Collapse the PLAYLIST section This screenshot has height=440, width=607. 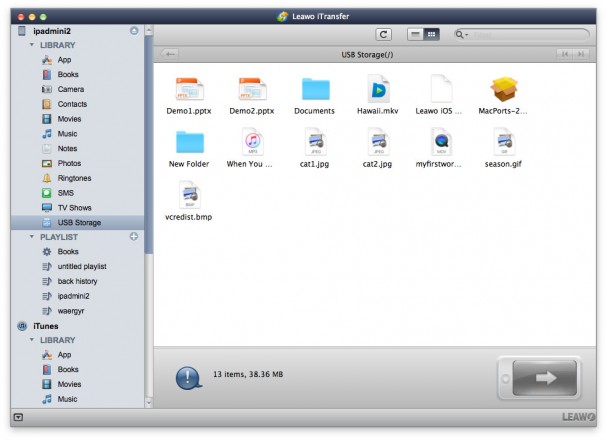tap(32, 237)
